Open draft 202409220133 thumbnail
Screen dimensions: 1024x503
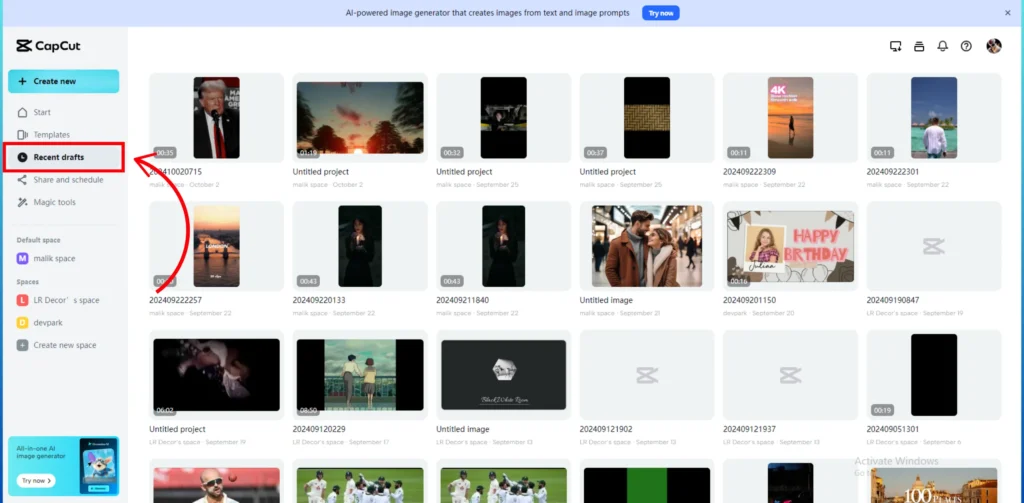click(360, 246)
